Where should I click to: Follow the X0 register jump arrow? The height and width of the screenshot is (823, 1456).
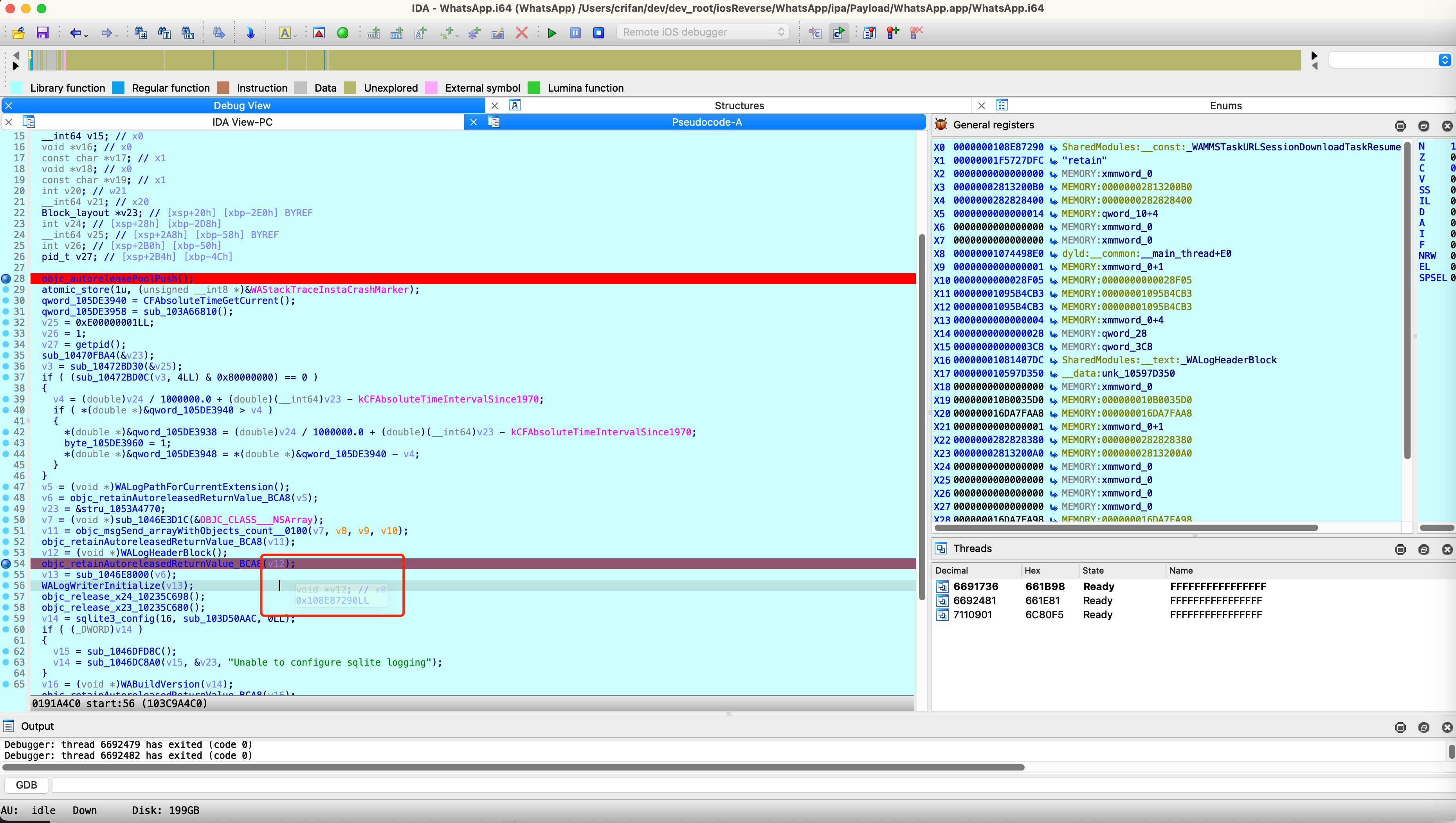tap(1053, 148)
